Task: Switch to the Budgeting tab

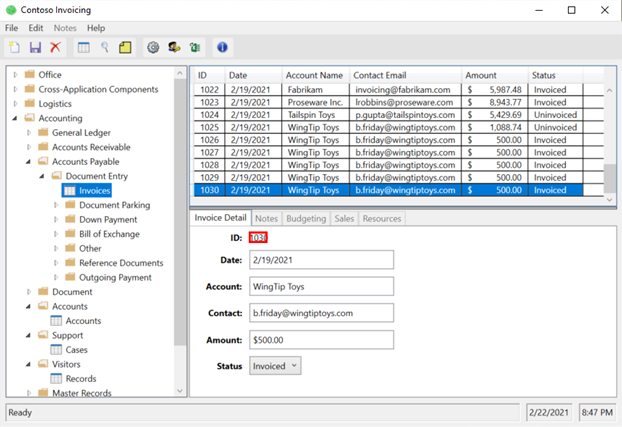Action: (305, 218)
